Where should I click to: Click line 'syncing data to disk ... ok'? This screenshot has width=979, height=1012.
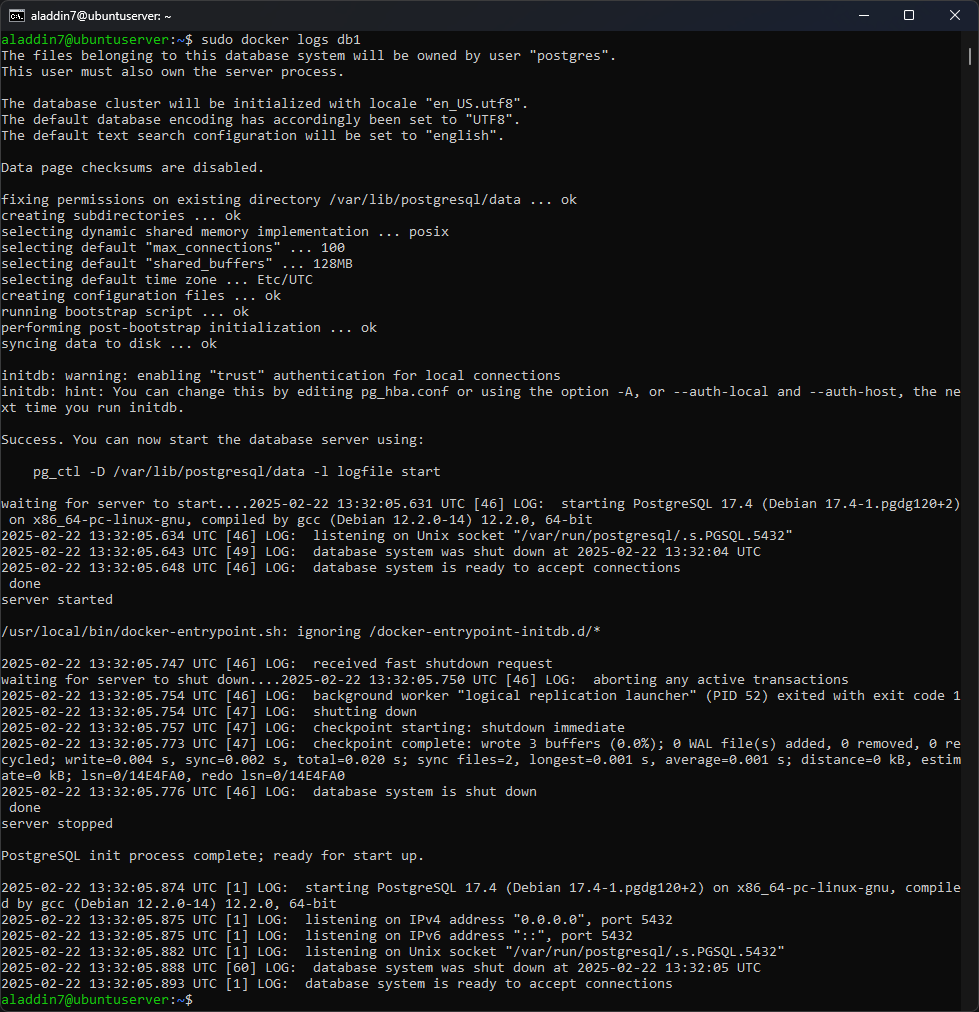[109, 344]
